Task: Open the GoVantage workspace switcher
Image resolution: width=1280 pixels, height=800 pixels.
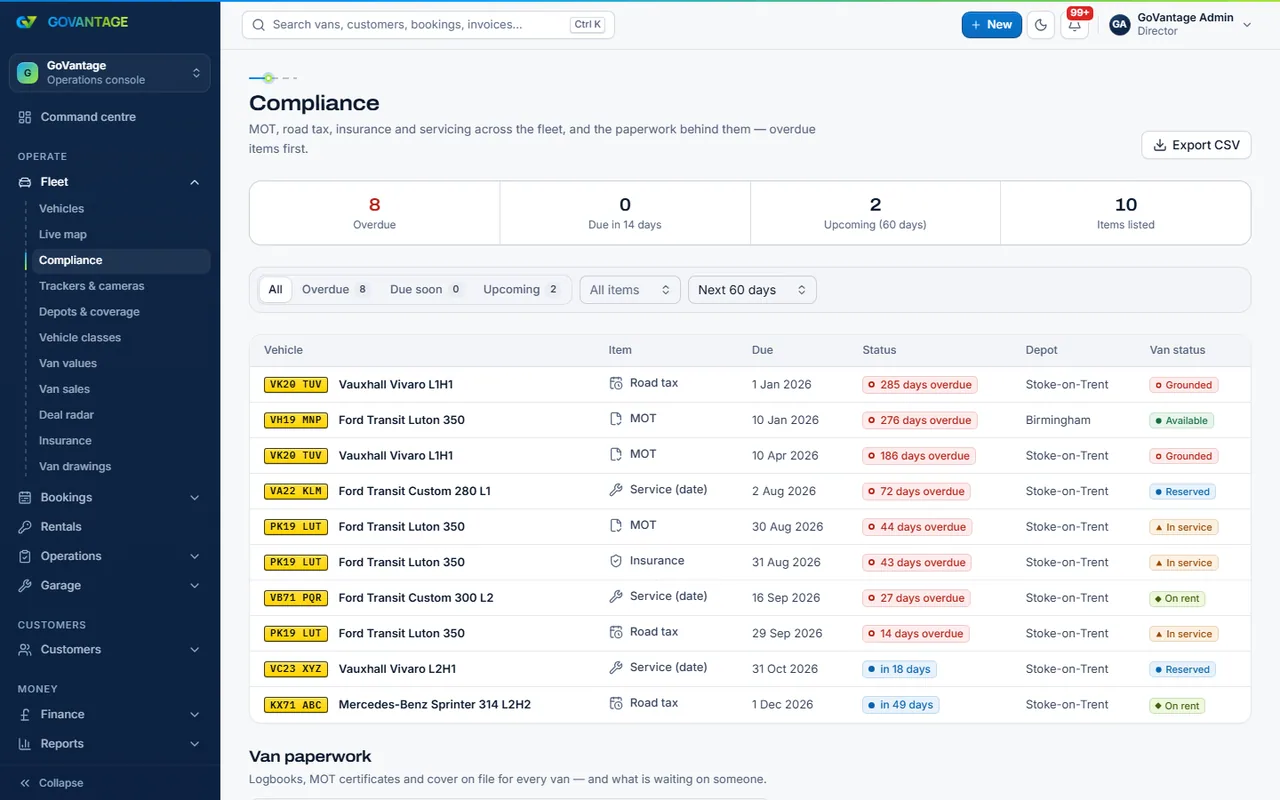Action: tap(110, 73)
